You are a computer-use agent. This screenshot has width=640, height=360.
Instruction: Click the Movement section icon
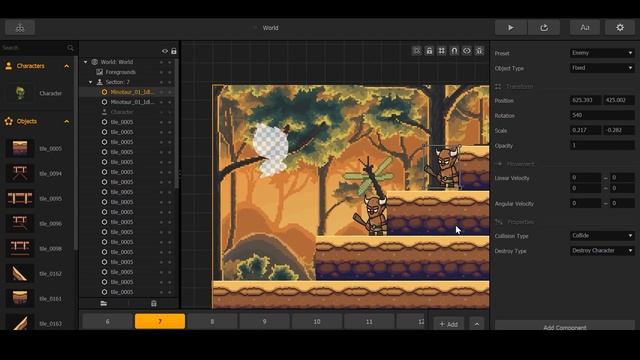pos(498,164)
